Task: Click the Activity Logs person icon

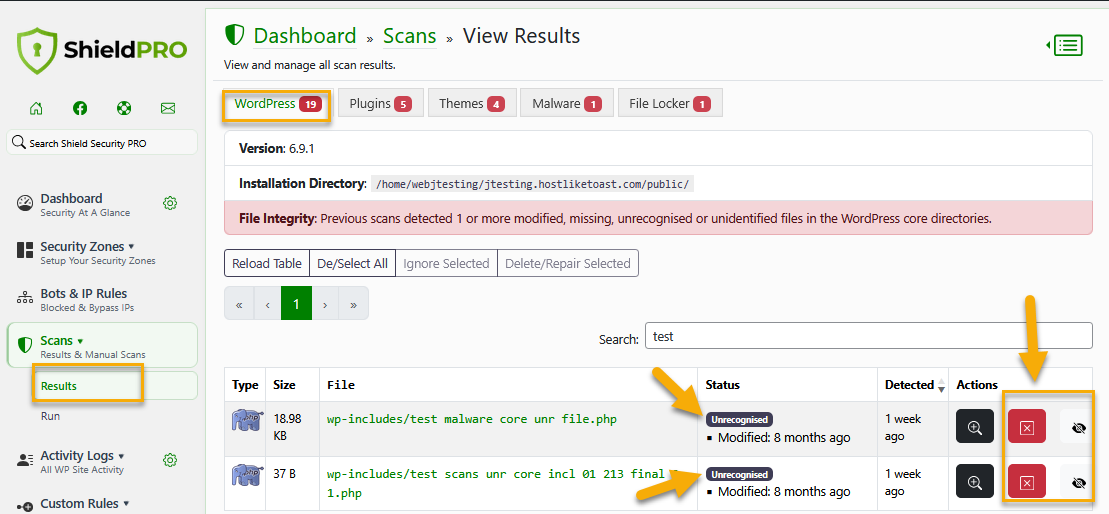Action: pos(25,460)
